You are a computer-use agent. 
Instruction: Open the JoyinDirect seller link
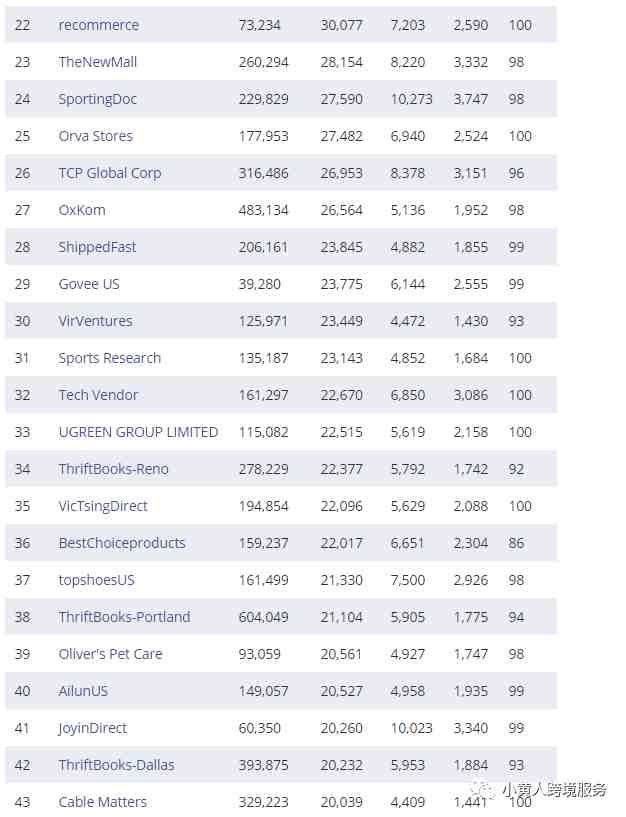(x=92, y=728)
